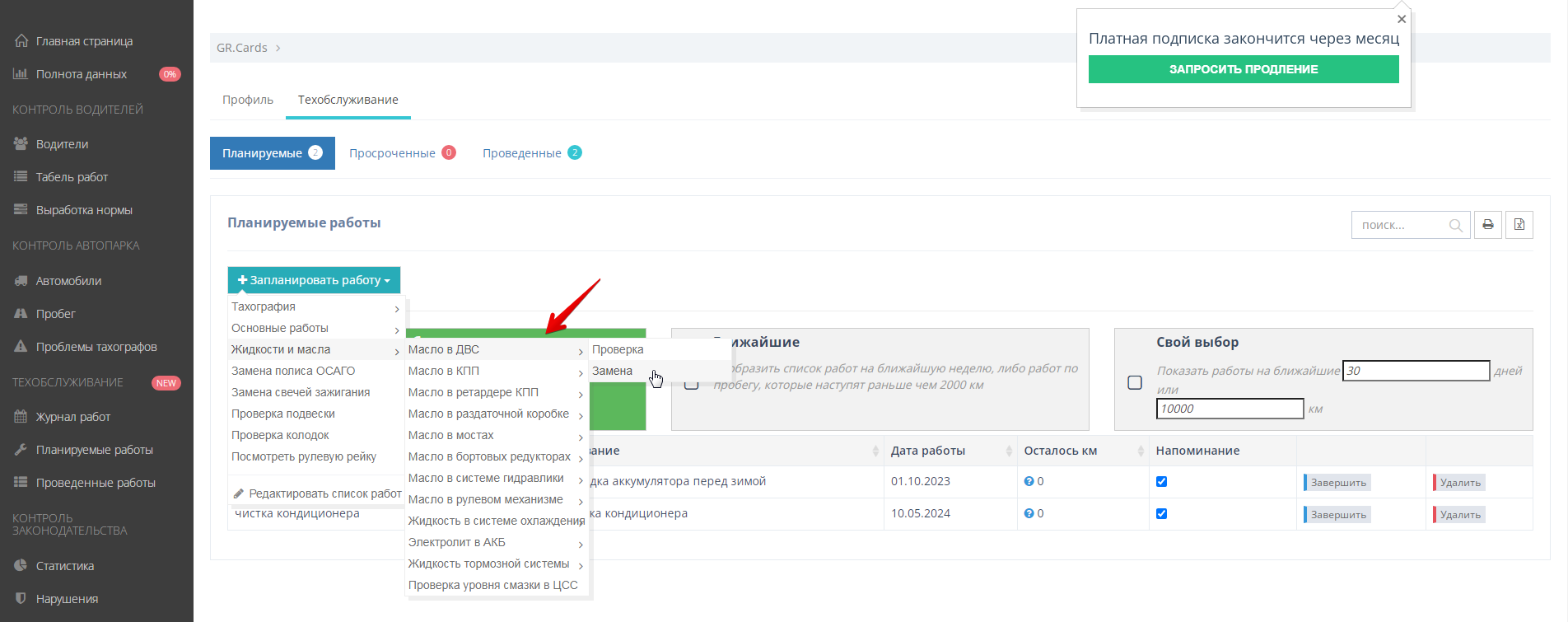The image size is (1568, 622).
Task: Expand the Масло в ретардере КПП submenu
Action: tap(497, 392)
